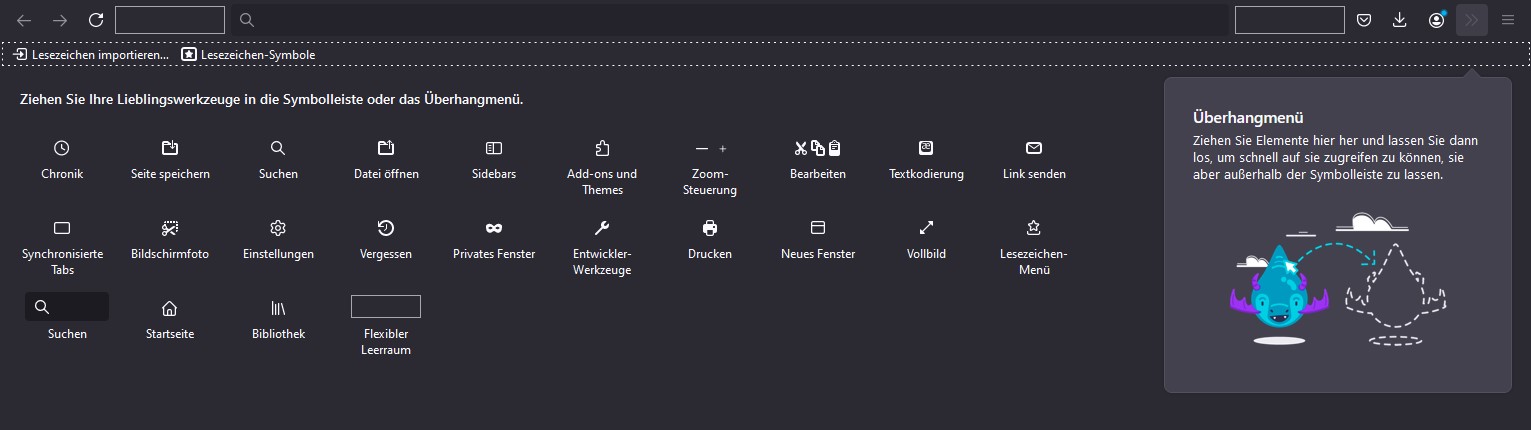Select the Seite speichern icon
1531x430 pixels.
[x=170, y=148]
